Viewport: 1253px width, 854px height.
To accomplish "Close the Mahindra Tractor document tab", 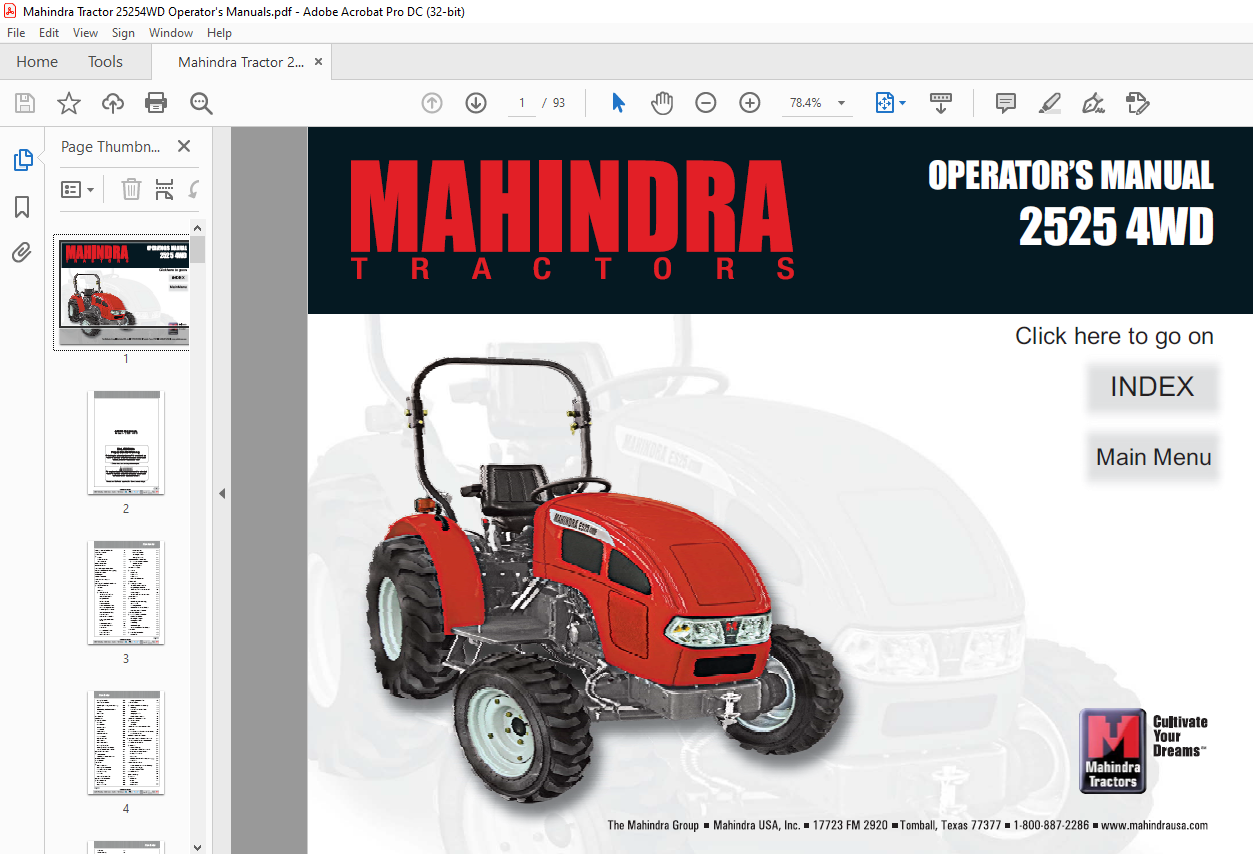I will tap(319, 62).
